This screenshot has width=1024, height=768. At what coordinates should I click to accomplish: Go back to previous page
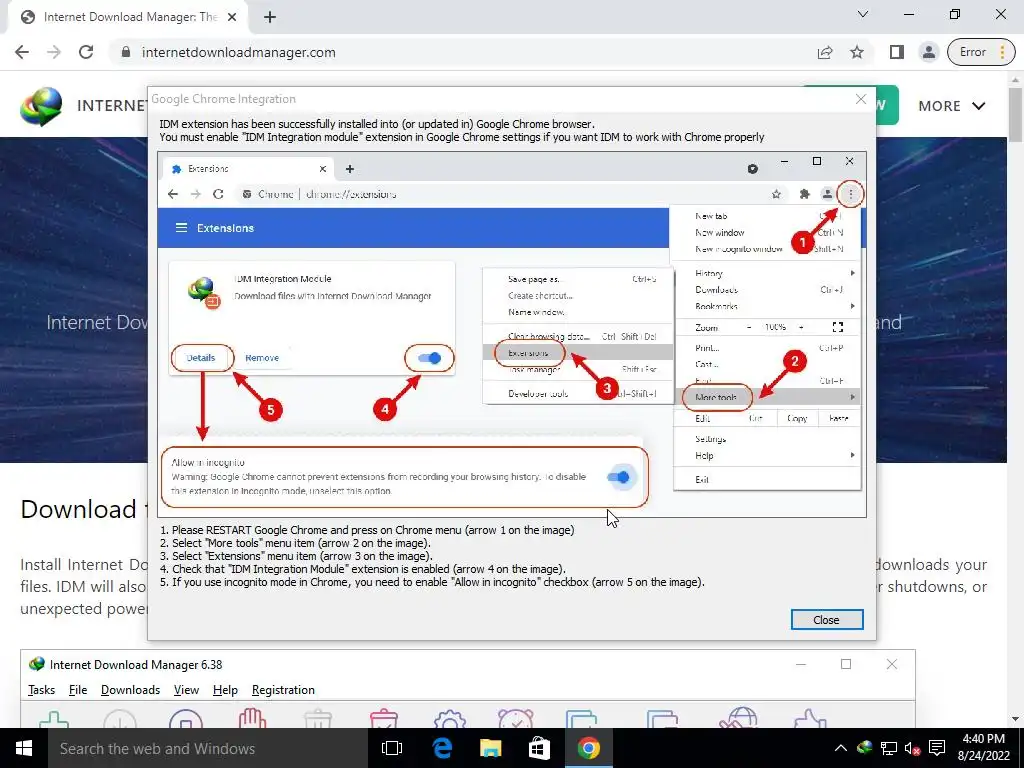pyautogui.click(x=22, y=52)
